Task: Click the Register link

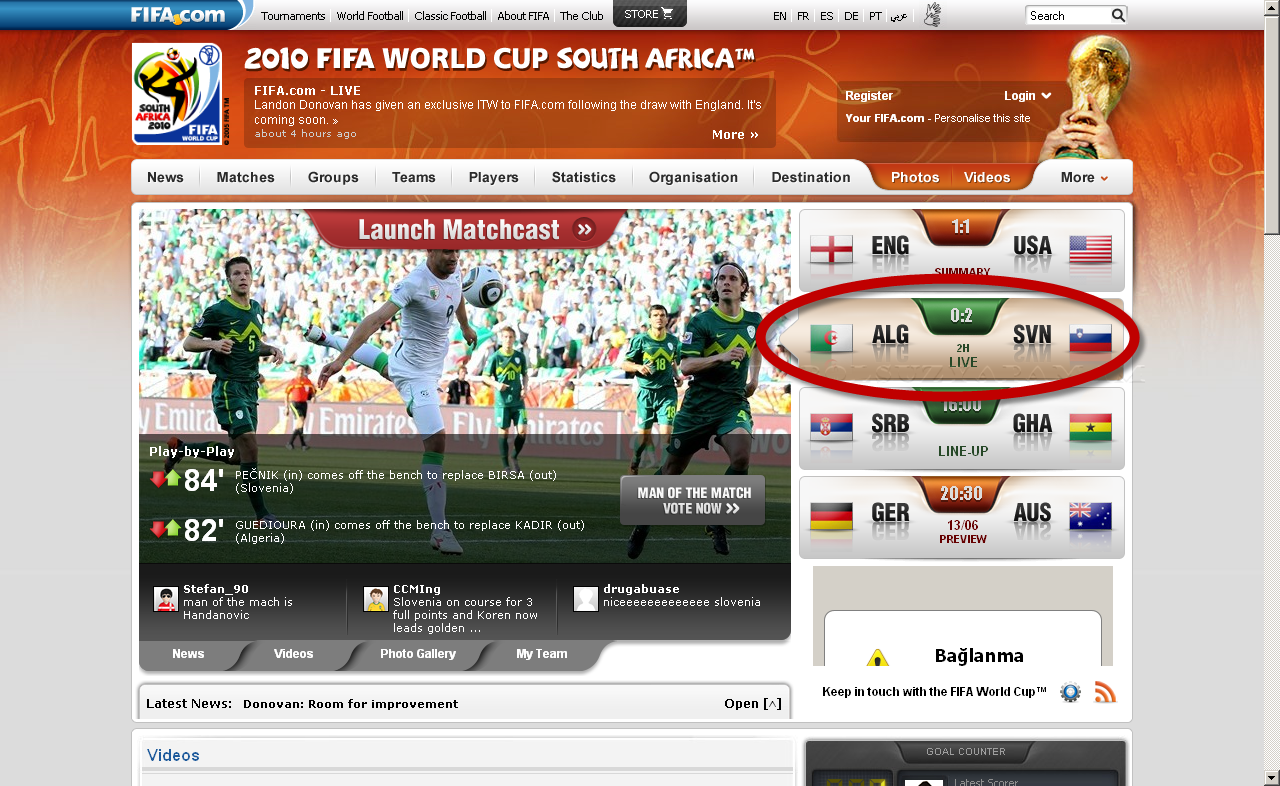Action: tap(869, 96)
